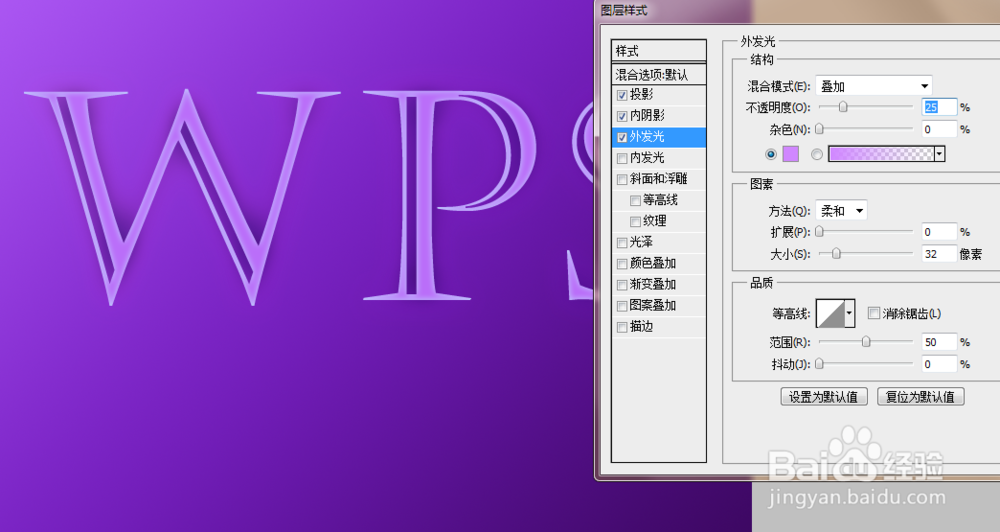The width and height of the screenshot is (1000, 532).
Task: Select the 渐变叠加 style row label
Action: point(653,284)
